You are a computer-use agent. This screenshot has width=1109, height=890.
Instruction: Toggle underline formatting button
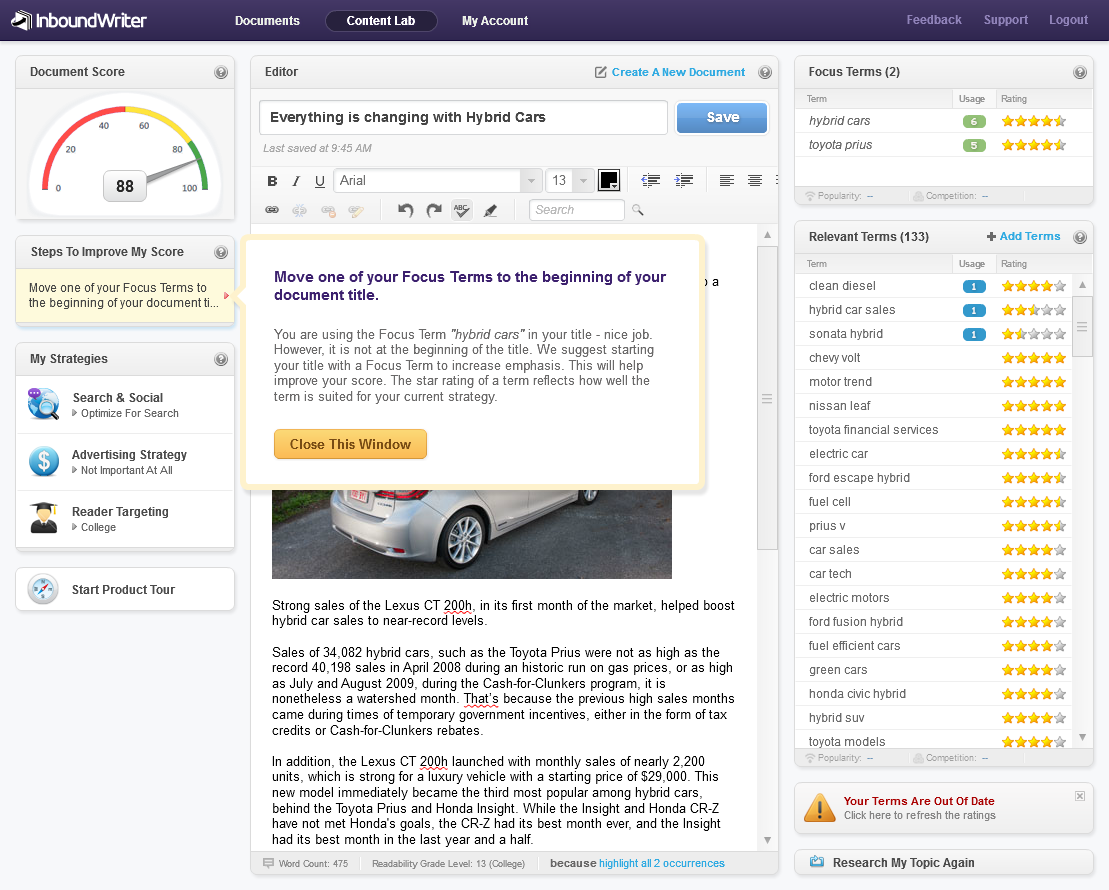pos(320,181)
